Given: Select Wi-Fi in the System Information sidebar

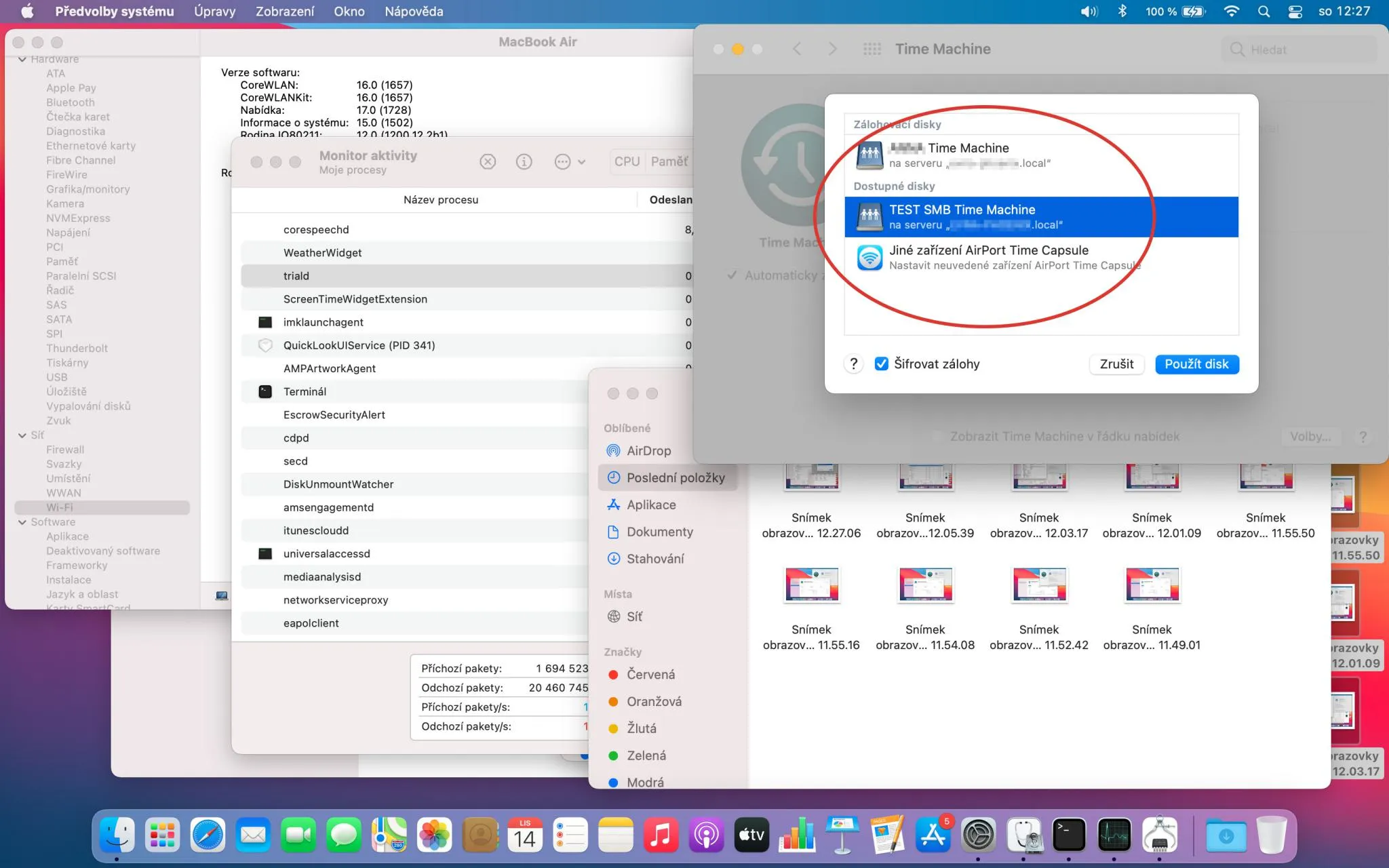Looking at the screenshot, I should click(x=102, y=507).
